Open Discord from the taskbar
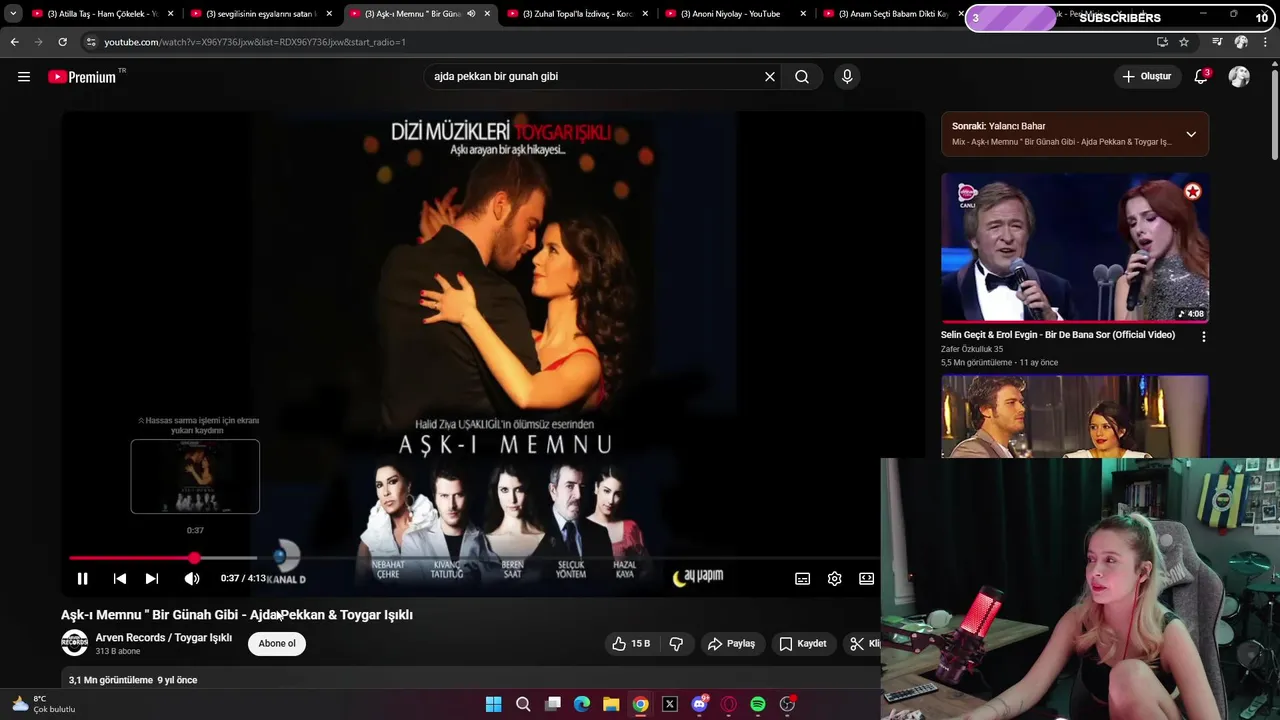Viewport: 1280px width, 720px height. (x=699, y=704)
